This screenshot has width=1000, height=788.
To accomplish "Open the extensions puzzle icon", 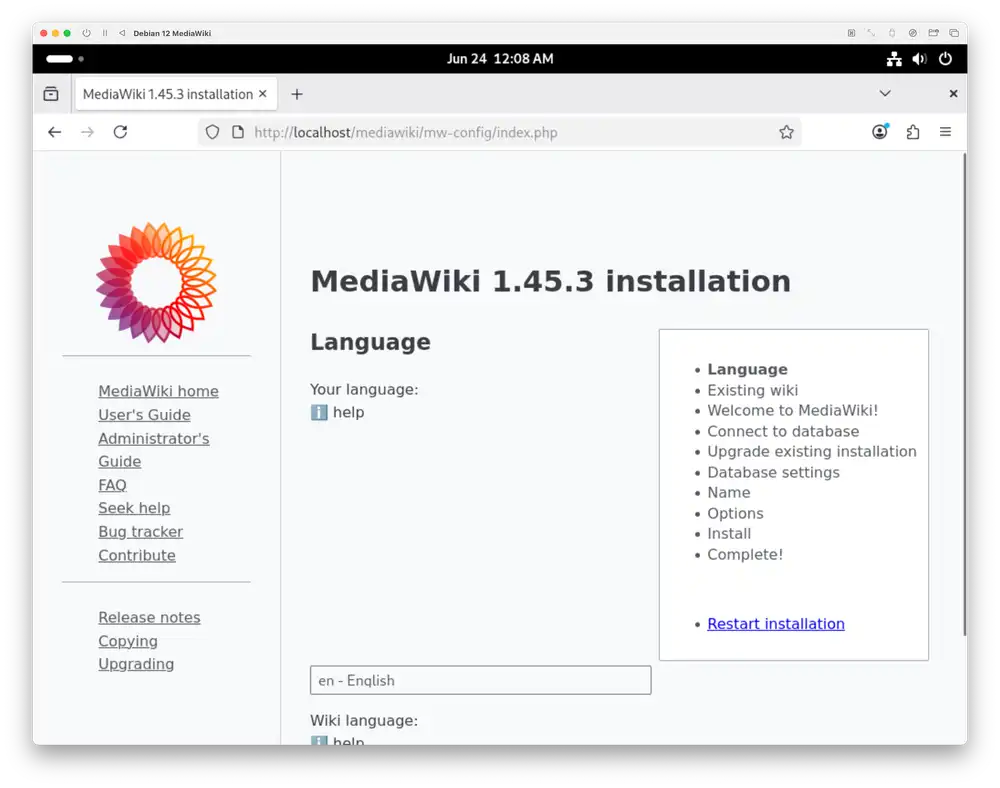I will click(x=913, y=132).
